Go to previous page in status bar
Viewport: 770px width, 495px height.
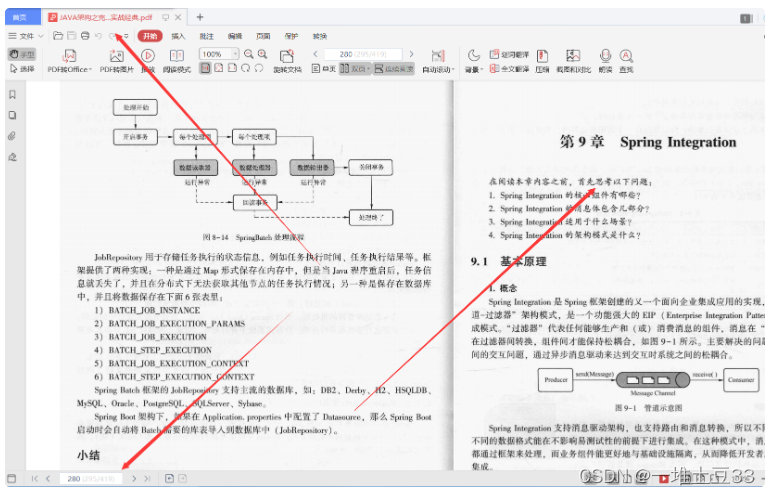tap(48, 478)
